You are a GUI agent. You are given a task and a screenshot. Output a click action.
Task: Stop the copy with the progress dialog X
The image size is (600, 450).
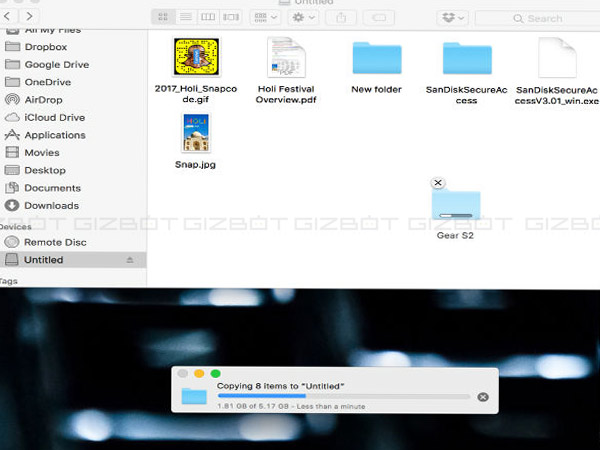[x=483, y=397]
